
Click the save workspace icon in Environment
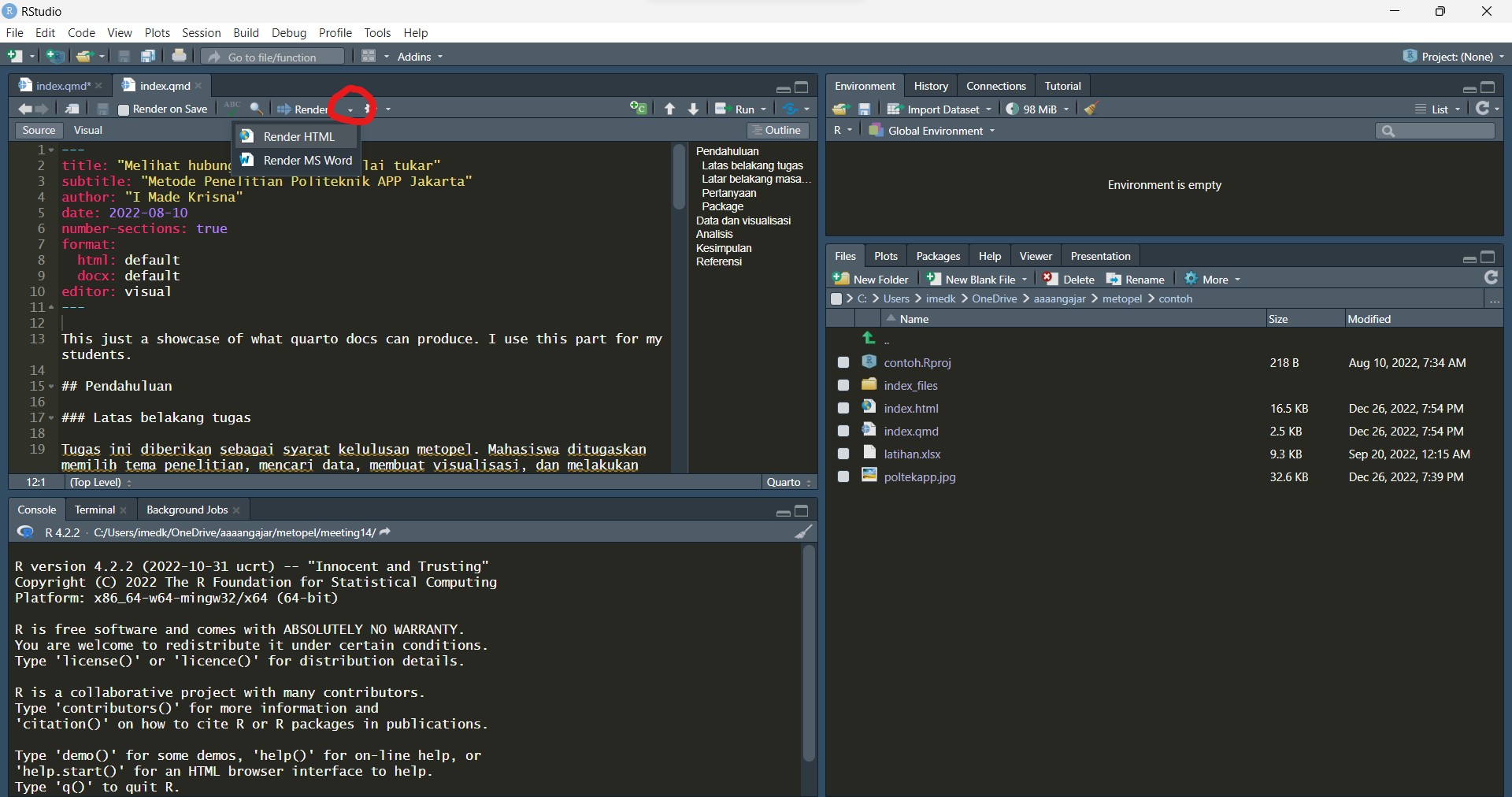click(865, 109)
